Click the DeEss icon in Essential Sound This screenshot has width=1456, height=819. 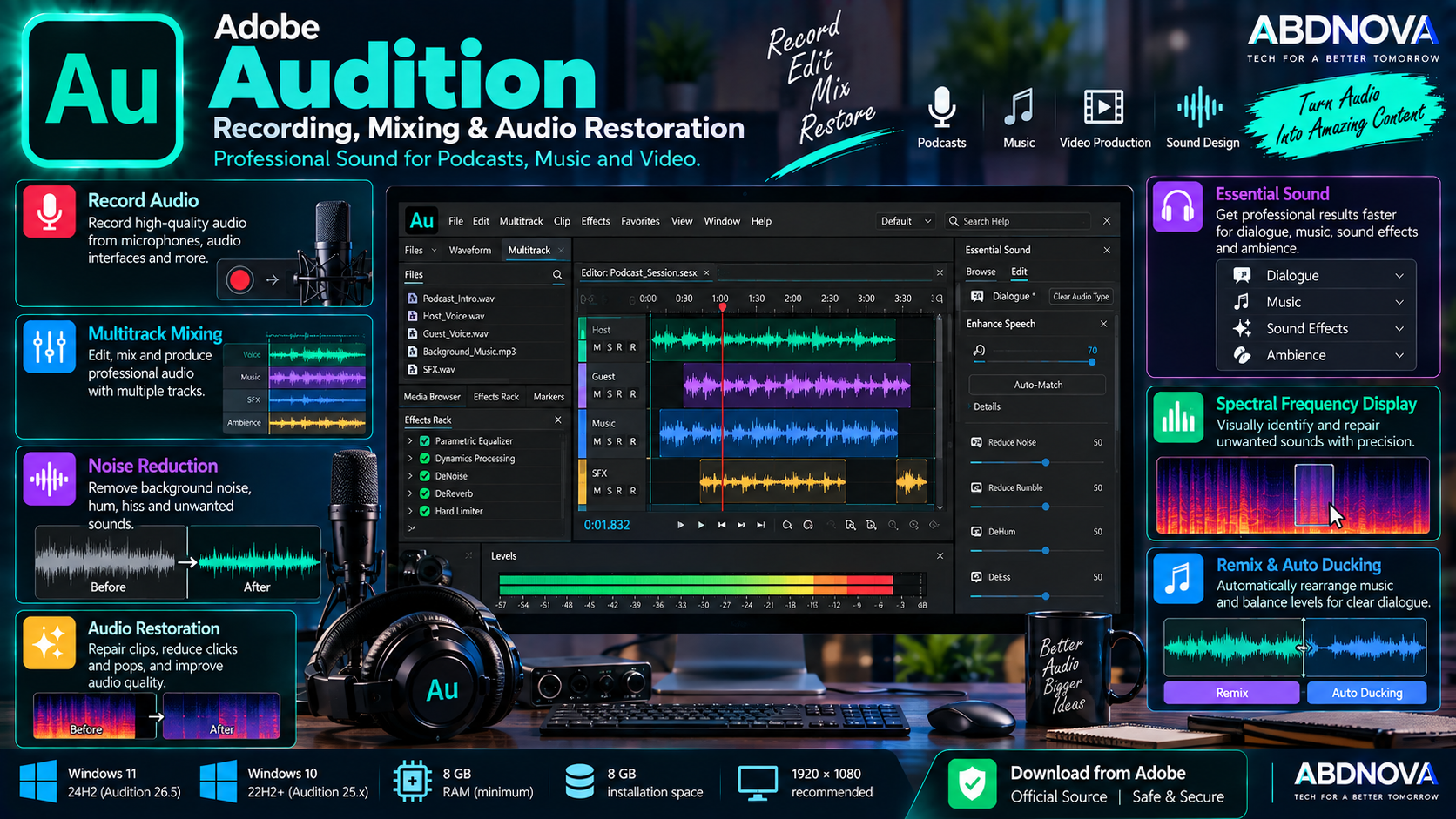pyautogui.click(x=976, y=577)
